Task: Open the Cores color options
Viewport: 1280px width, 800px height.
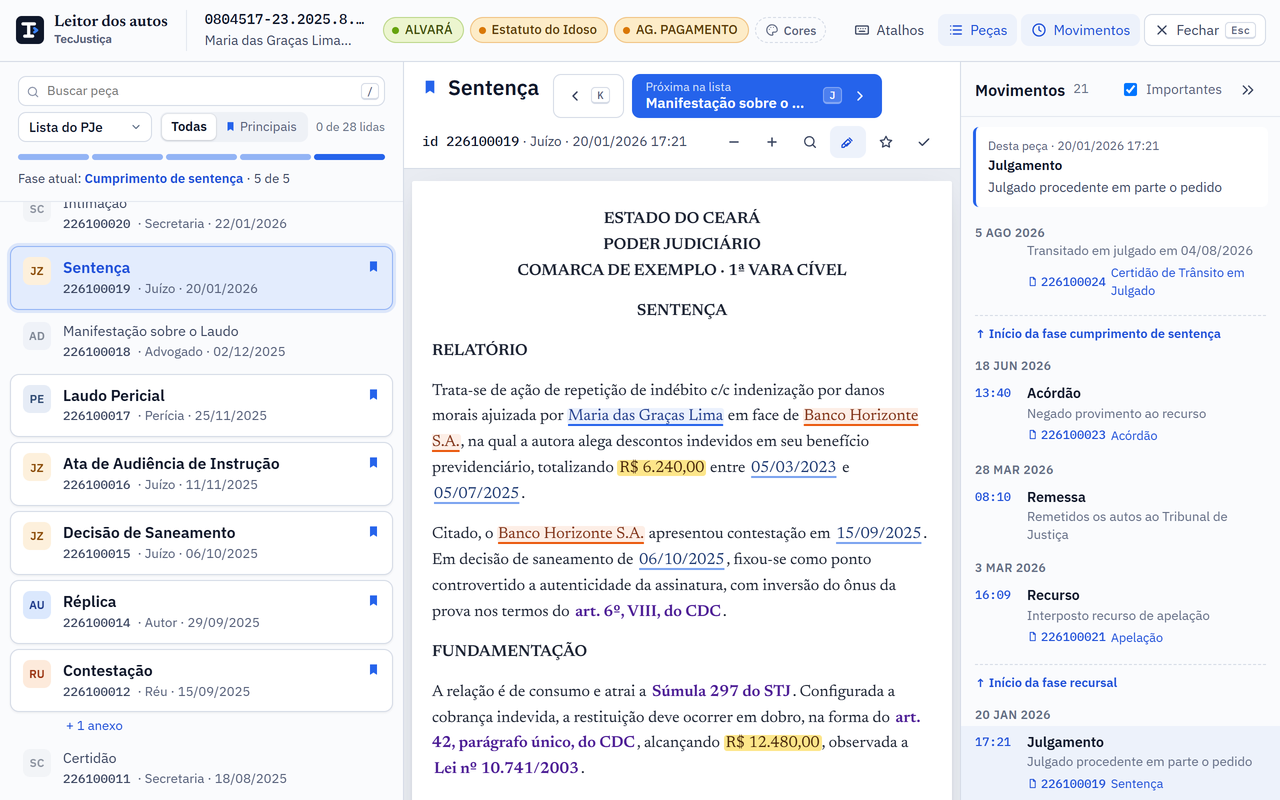Action: pos(790,30)
